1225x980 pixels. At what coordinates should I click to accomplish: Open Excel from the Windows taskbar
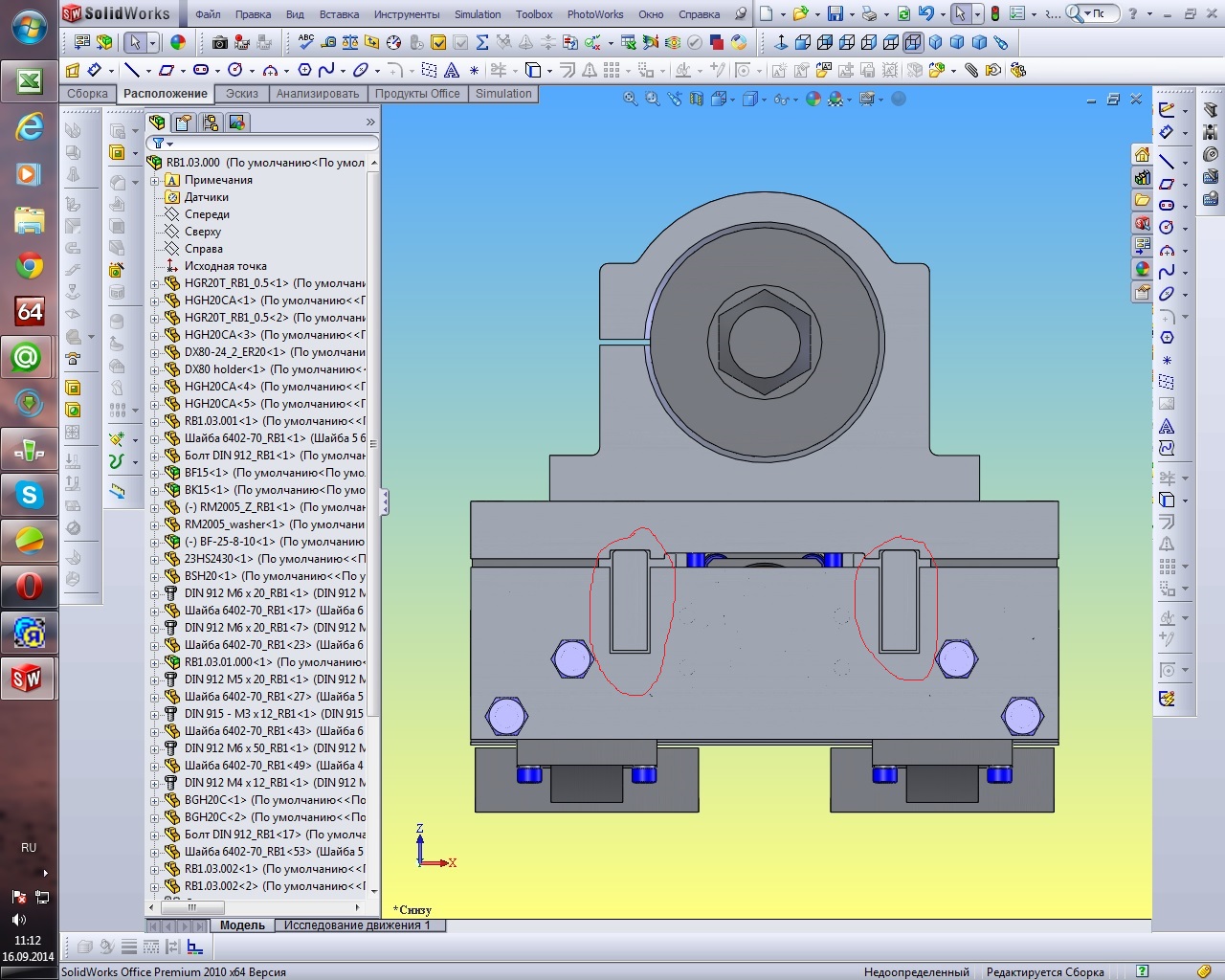(29, 82)
